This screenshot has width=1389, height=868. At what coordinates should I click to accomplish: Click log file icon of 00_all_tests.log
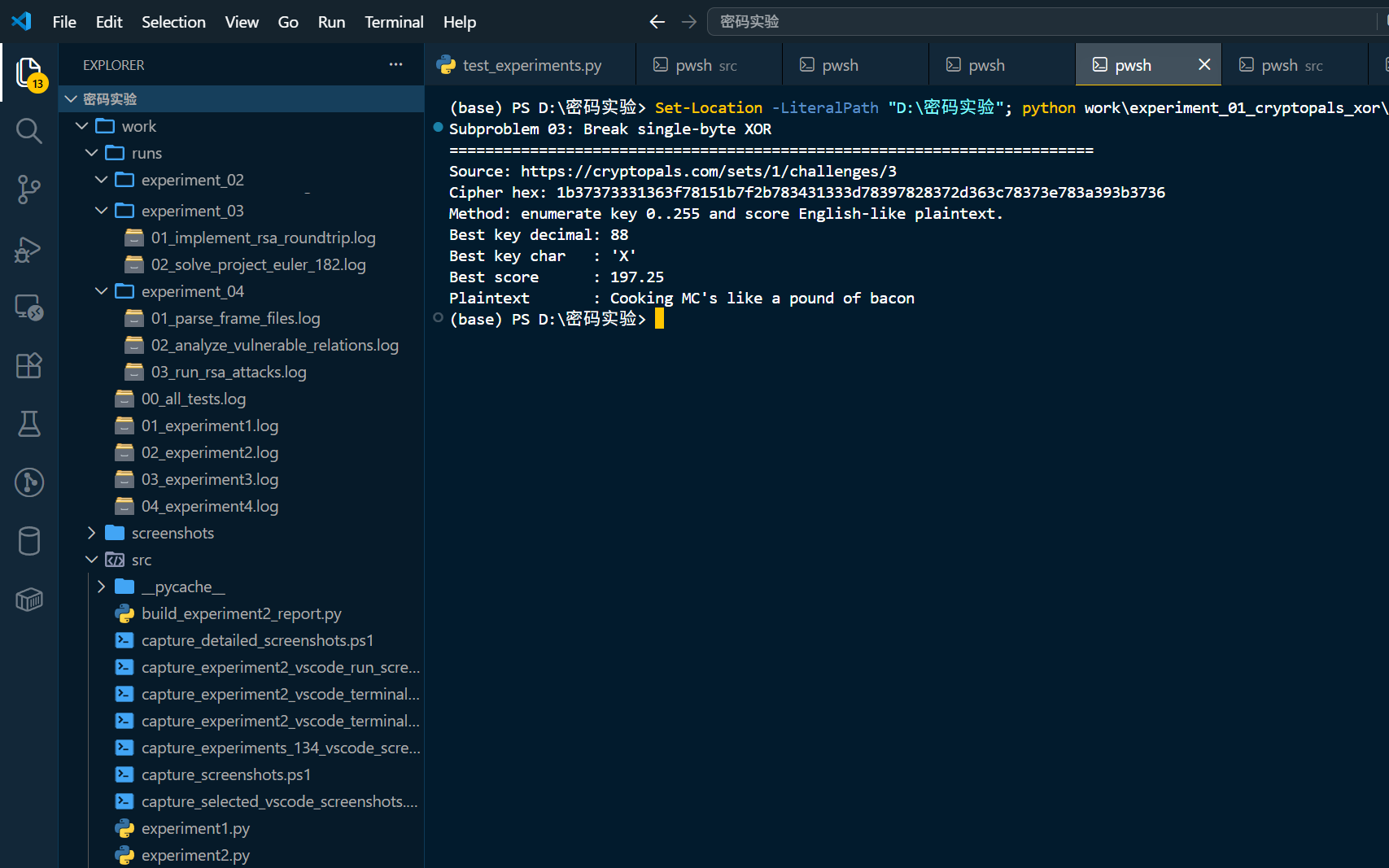click(x=124, y=399)
